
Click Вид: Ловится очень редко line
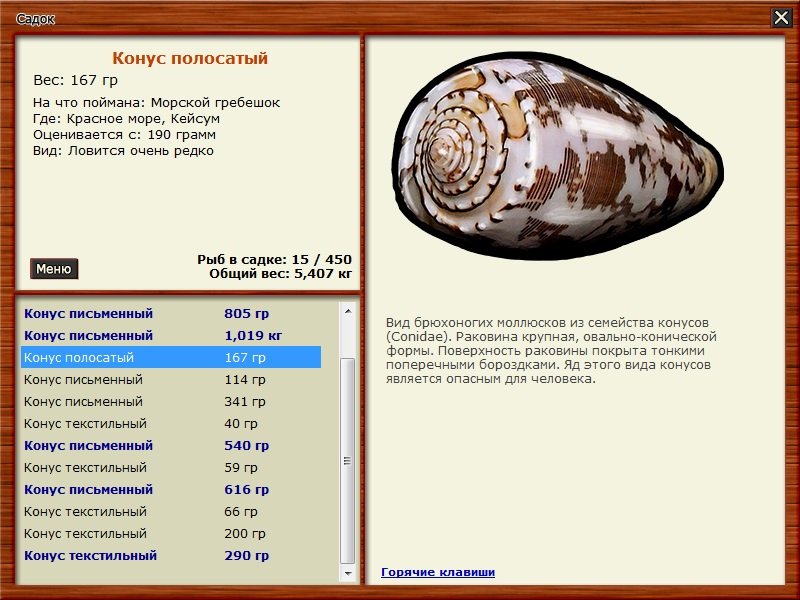[123, 151]
